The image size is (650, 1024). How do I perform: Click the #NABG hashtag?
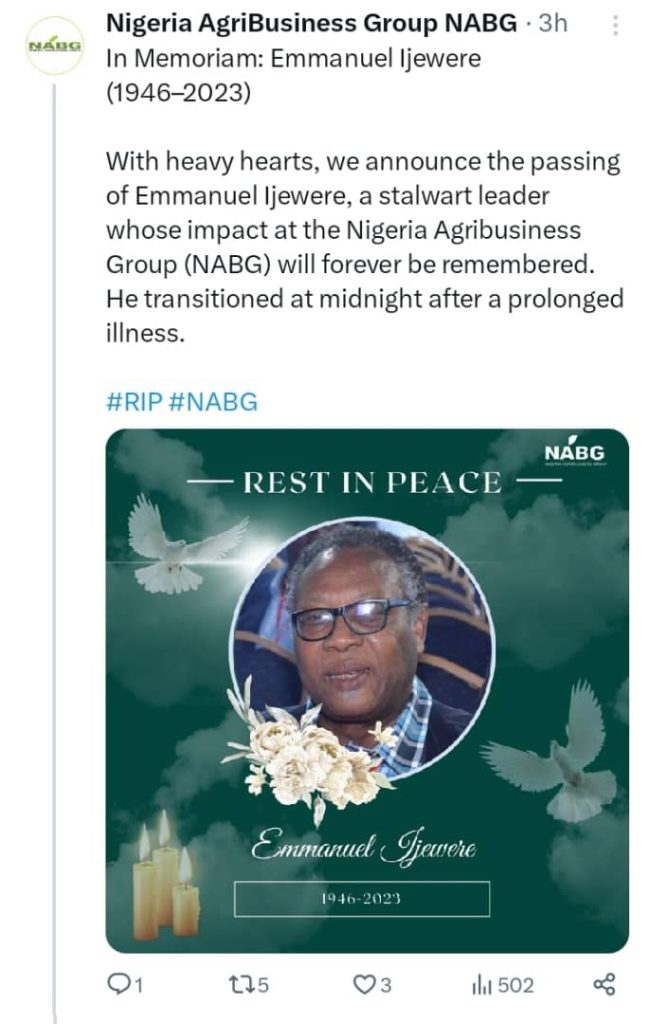pos(213,401)
